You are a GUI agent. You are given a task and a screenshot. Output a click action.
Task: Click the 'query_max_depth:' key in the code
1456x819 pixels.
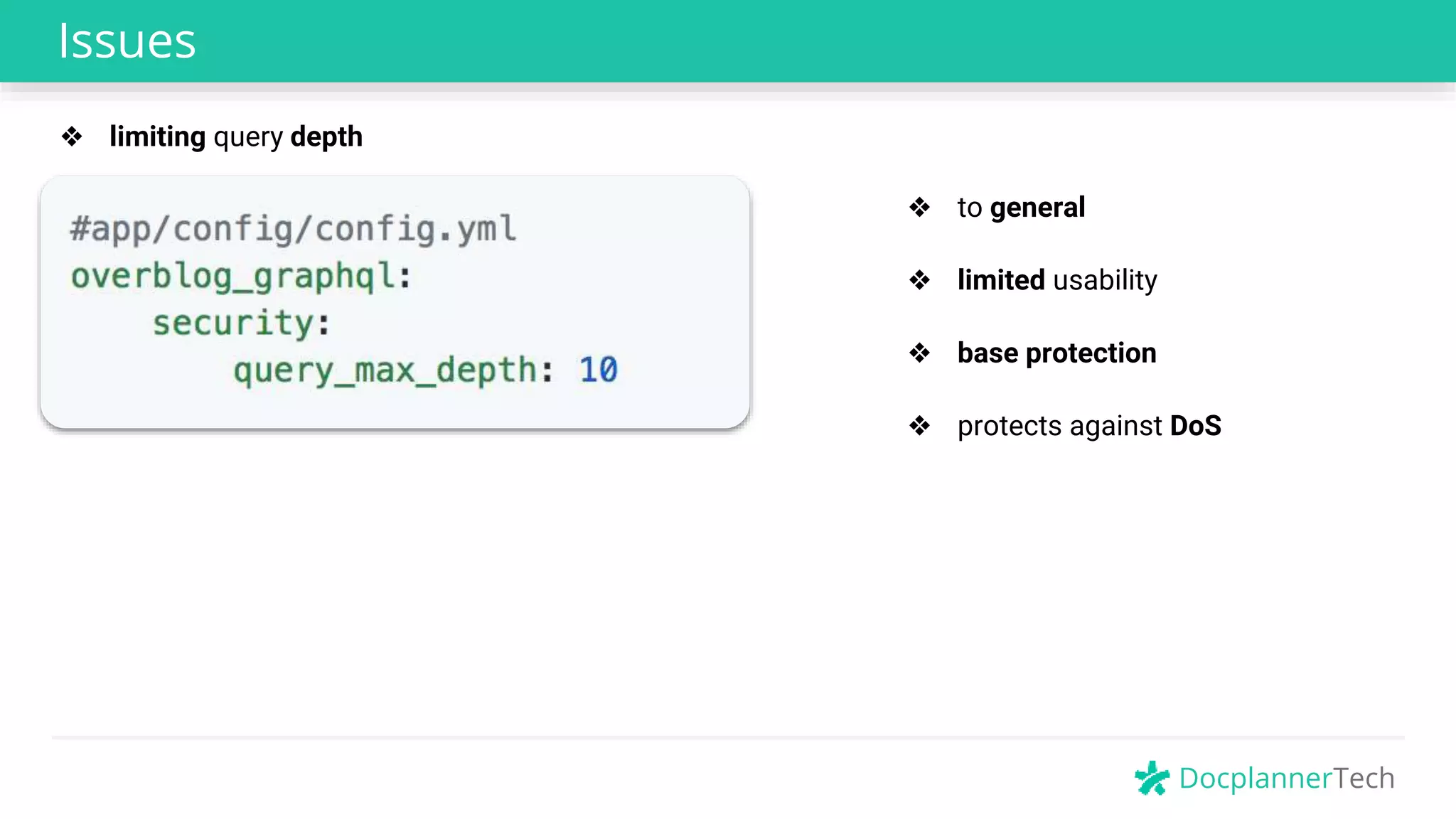click(393, 370)
